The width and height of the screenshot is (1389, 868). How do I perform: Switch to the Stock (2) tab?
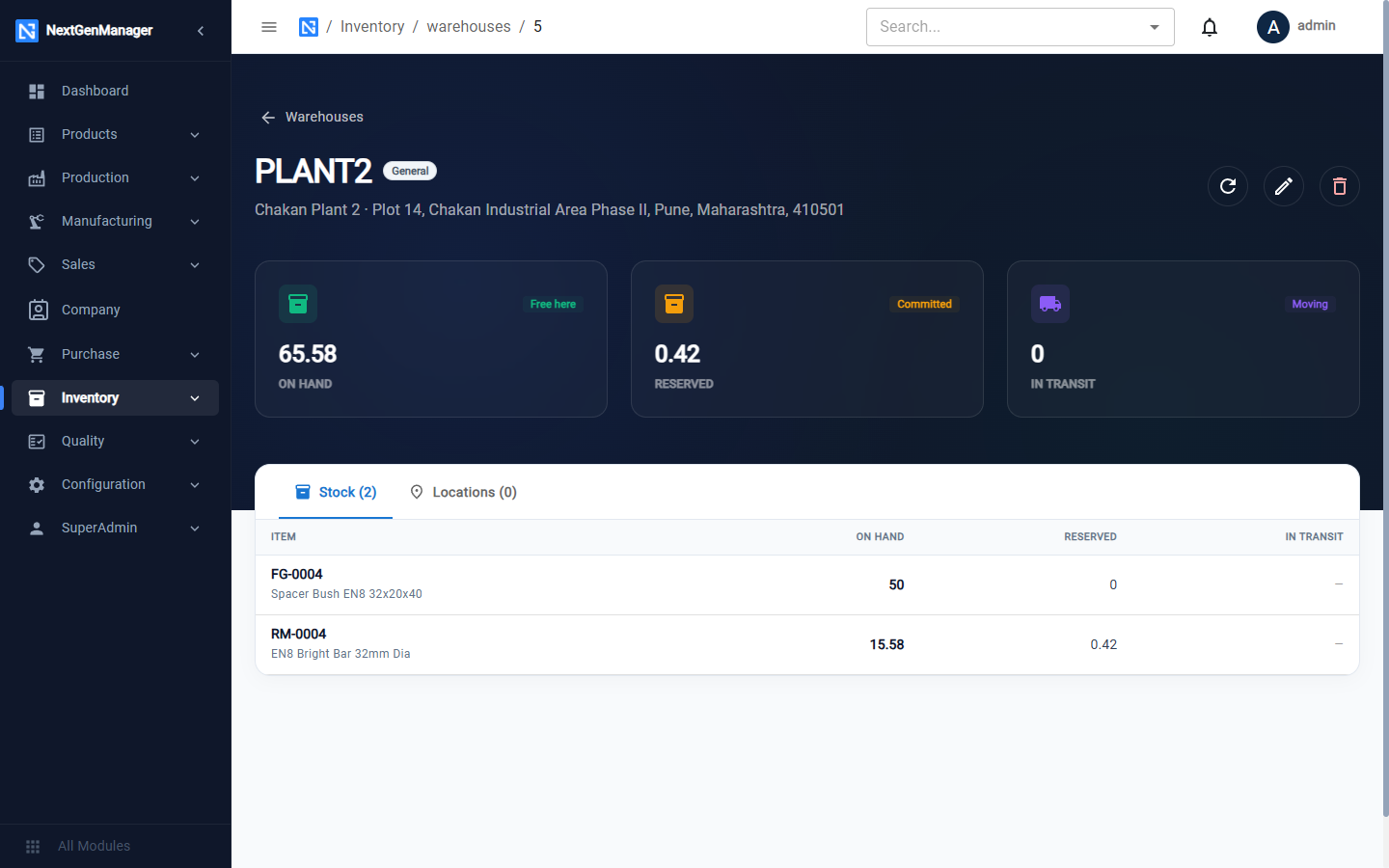click(x=336, y=492)
